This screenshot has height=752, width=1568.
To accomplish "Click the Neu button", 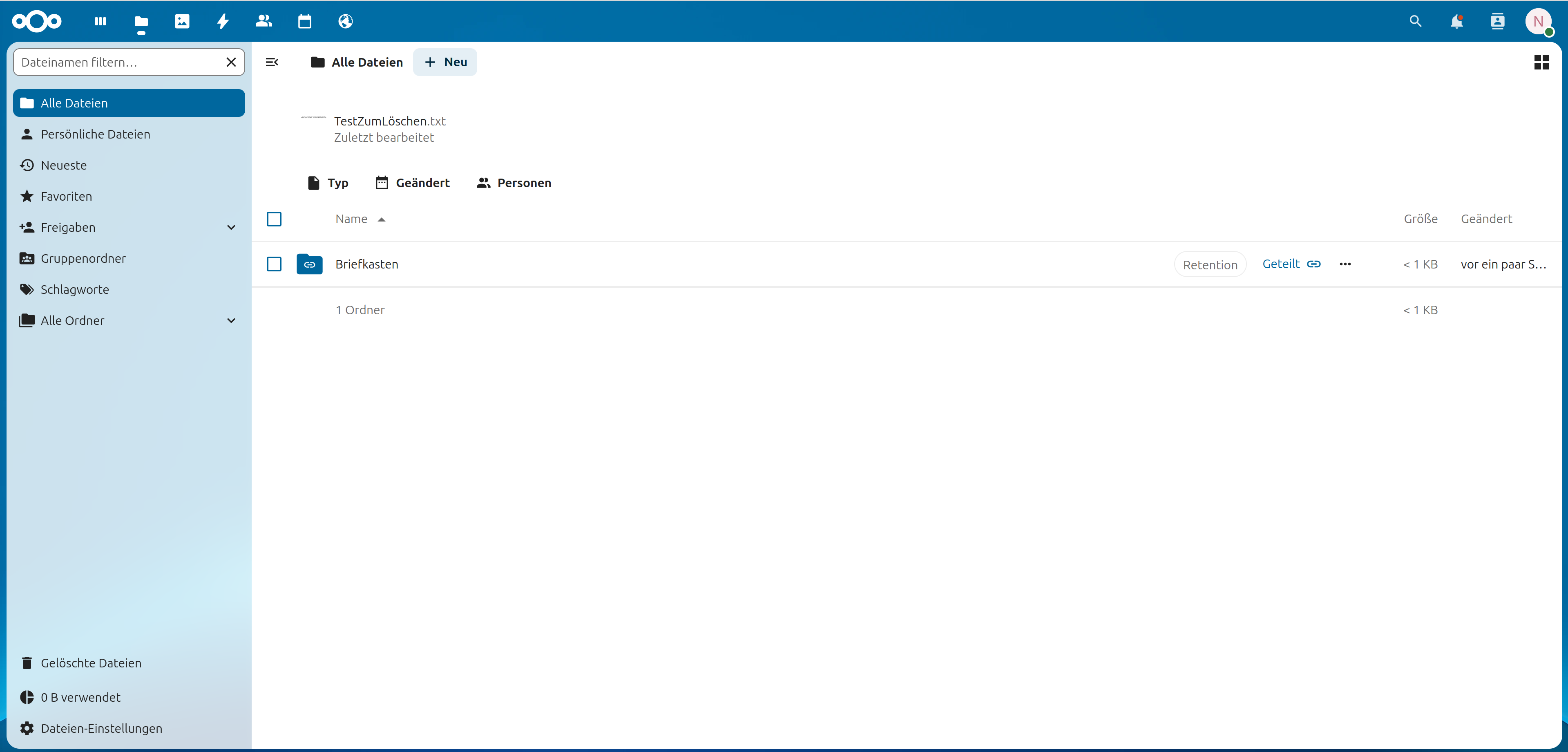I will coord(445,62).
